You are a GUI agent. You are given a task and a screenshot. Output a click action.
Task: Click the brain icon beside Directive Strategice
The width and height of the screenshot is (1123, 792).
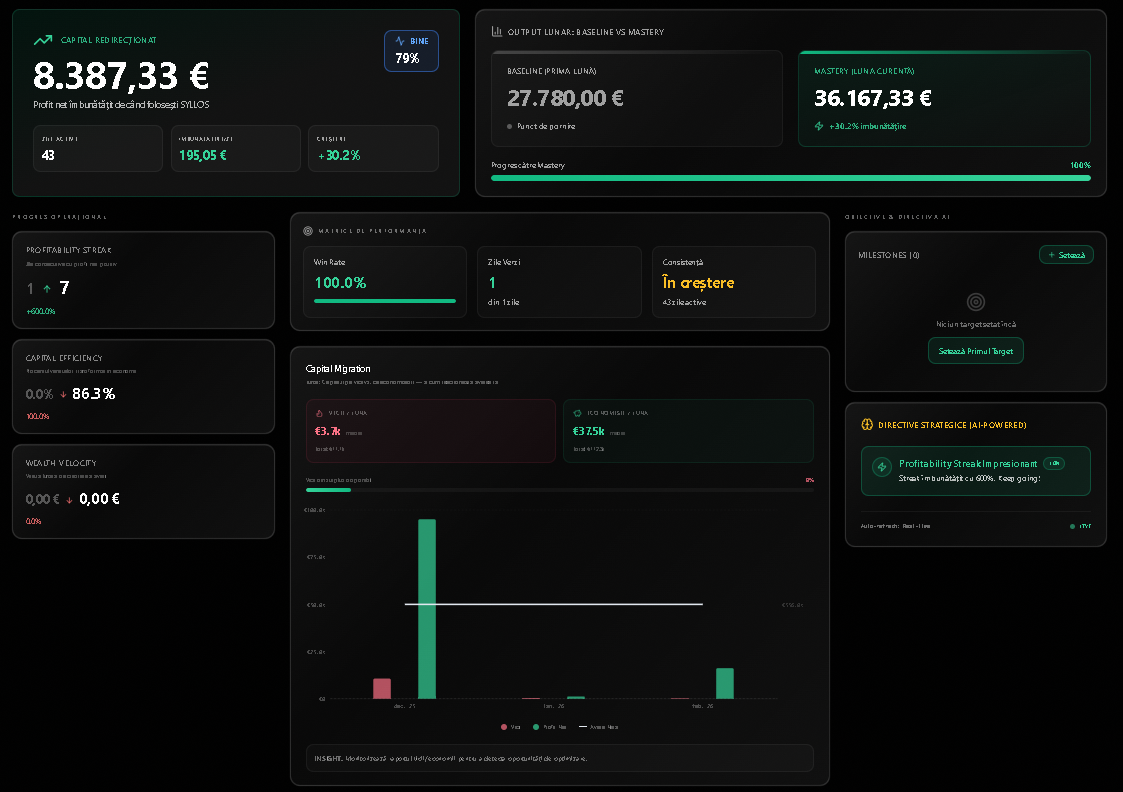coord(867,424)
